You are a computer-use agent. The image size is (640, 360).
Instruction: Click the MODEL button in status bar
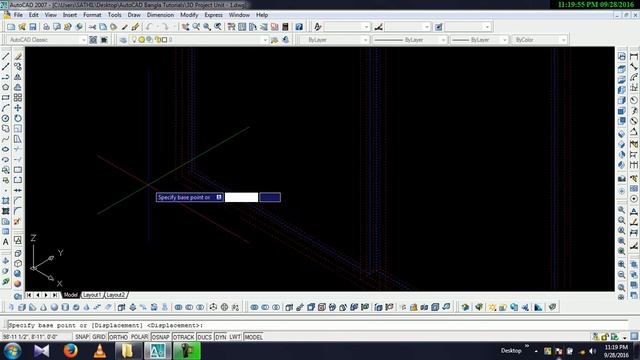click(253, 337)
